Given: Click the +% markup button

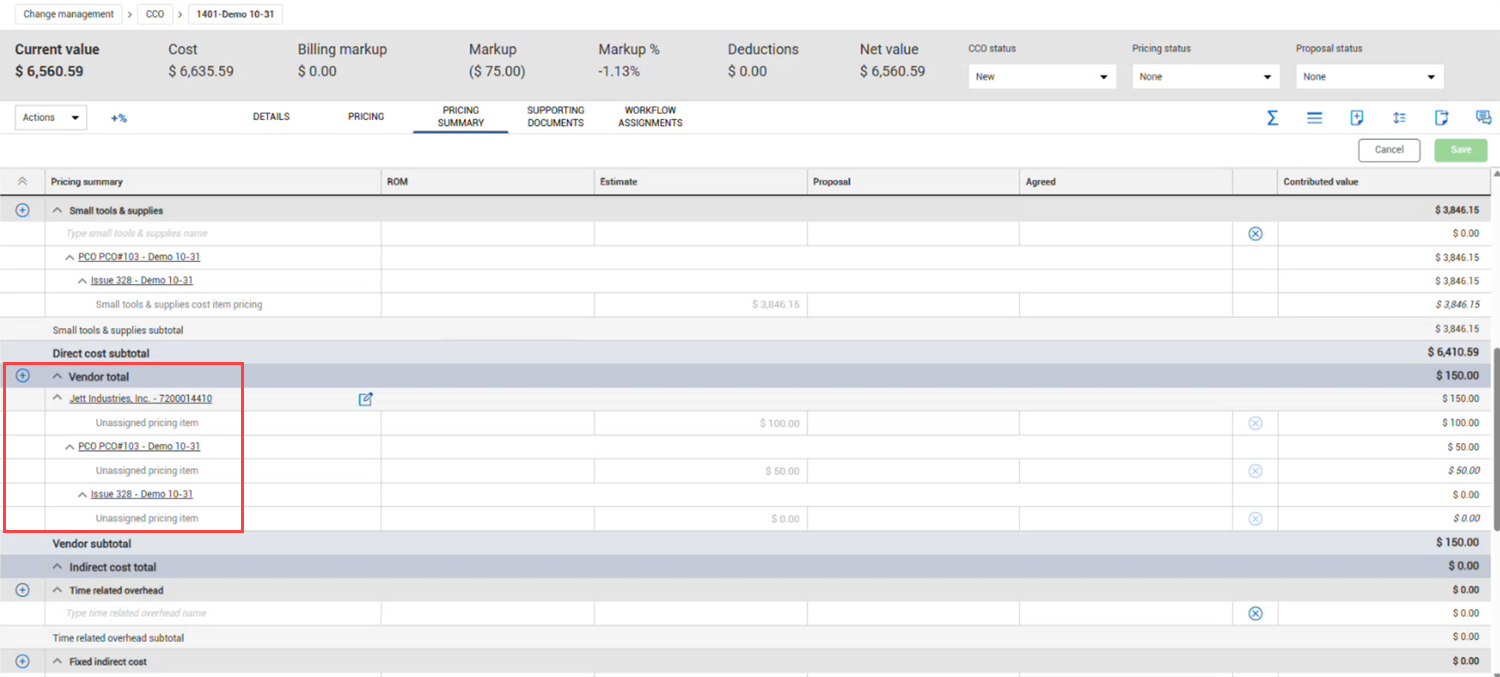Looking at the screenshot, I should [119, 118].
